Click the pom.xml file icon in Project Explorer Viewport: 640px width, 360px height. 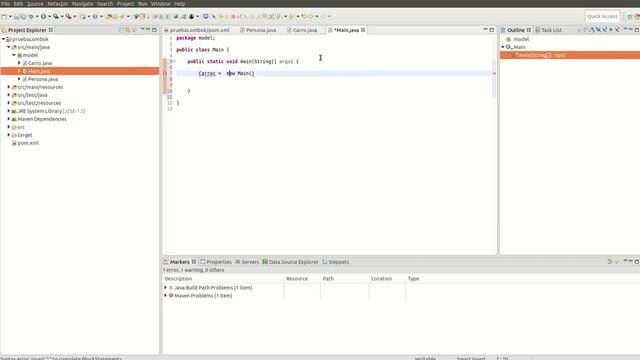coord(14,143)
